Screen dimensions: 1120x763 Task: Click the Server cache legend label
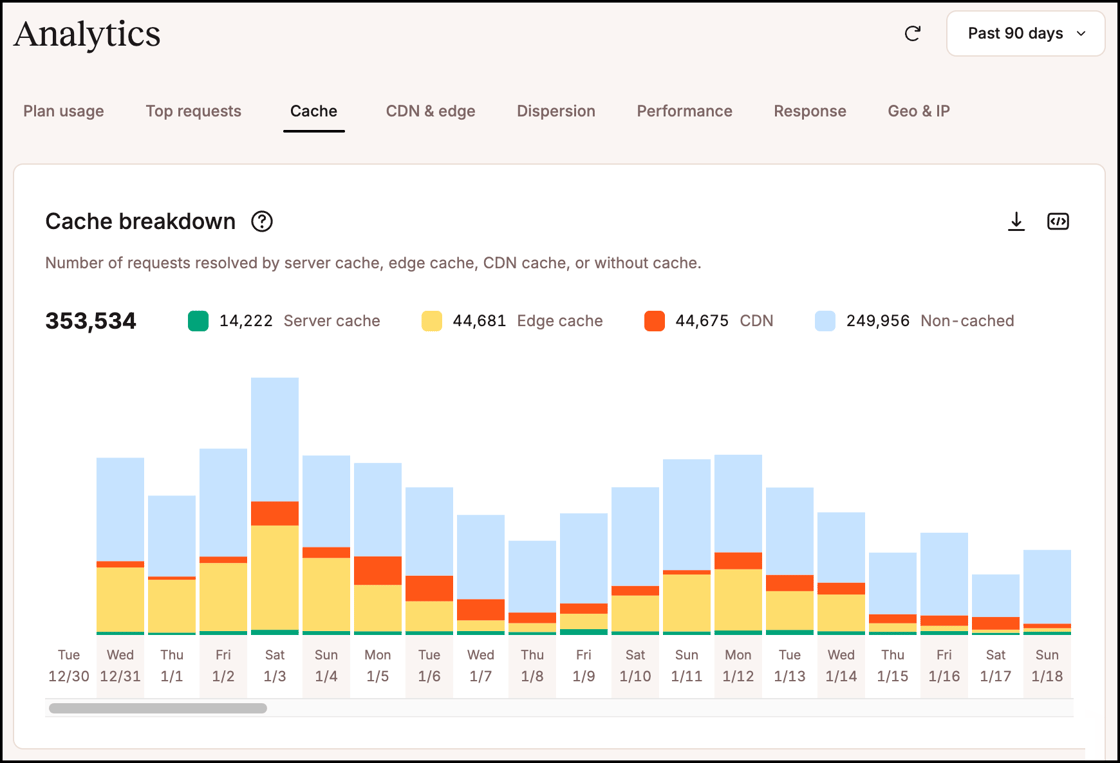tap(331, 321)
